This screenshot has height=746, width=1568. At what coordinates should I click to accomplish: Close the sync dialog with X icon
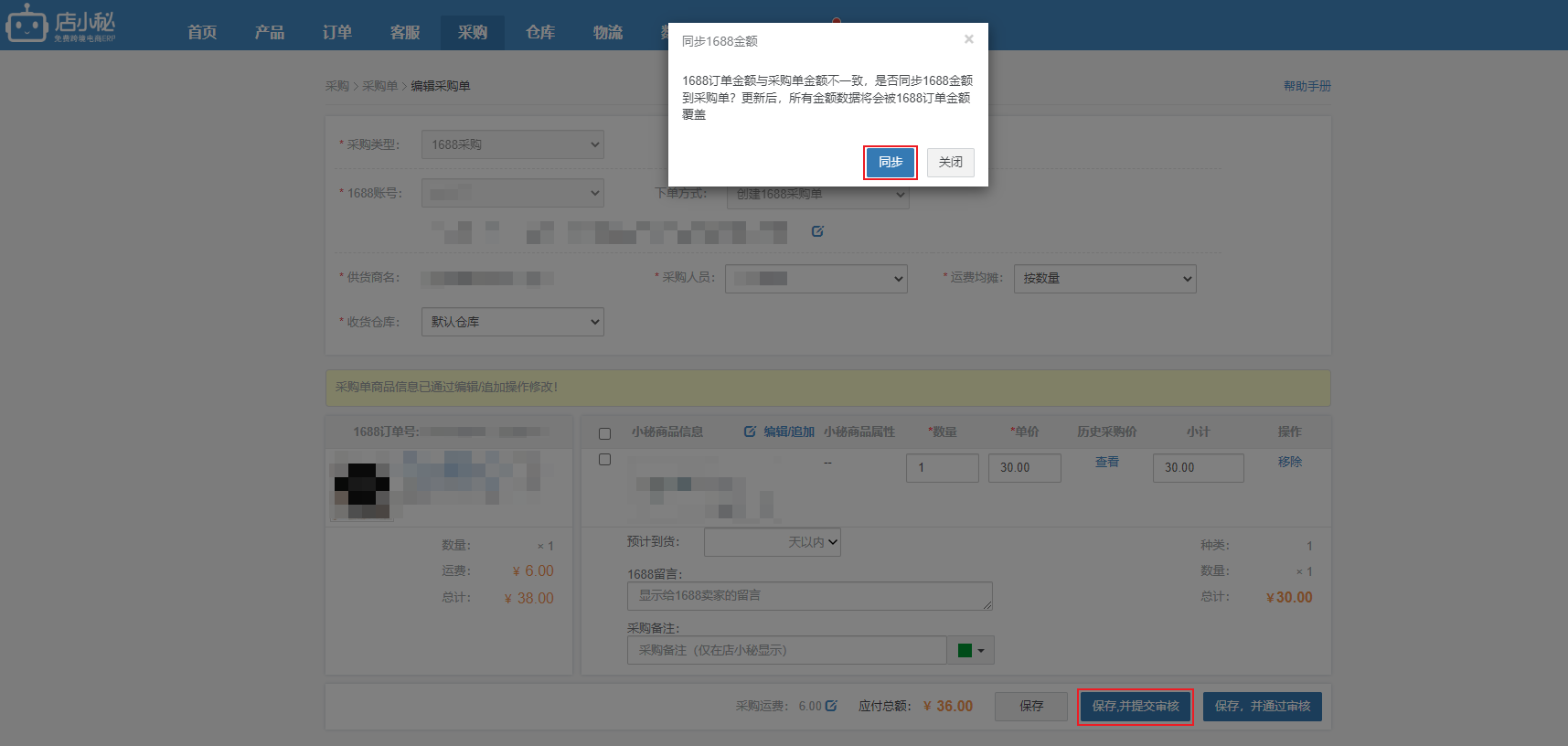(968, 39)
